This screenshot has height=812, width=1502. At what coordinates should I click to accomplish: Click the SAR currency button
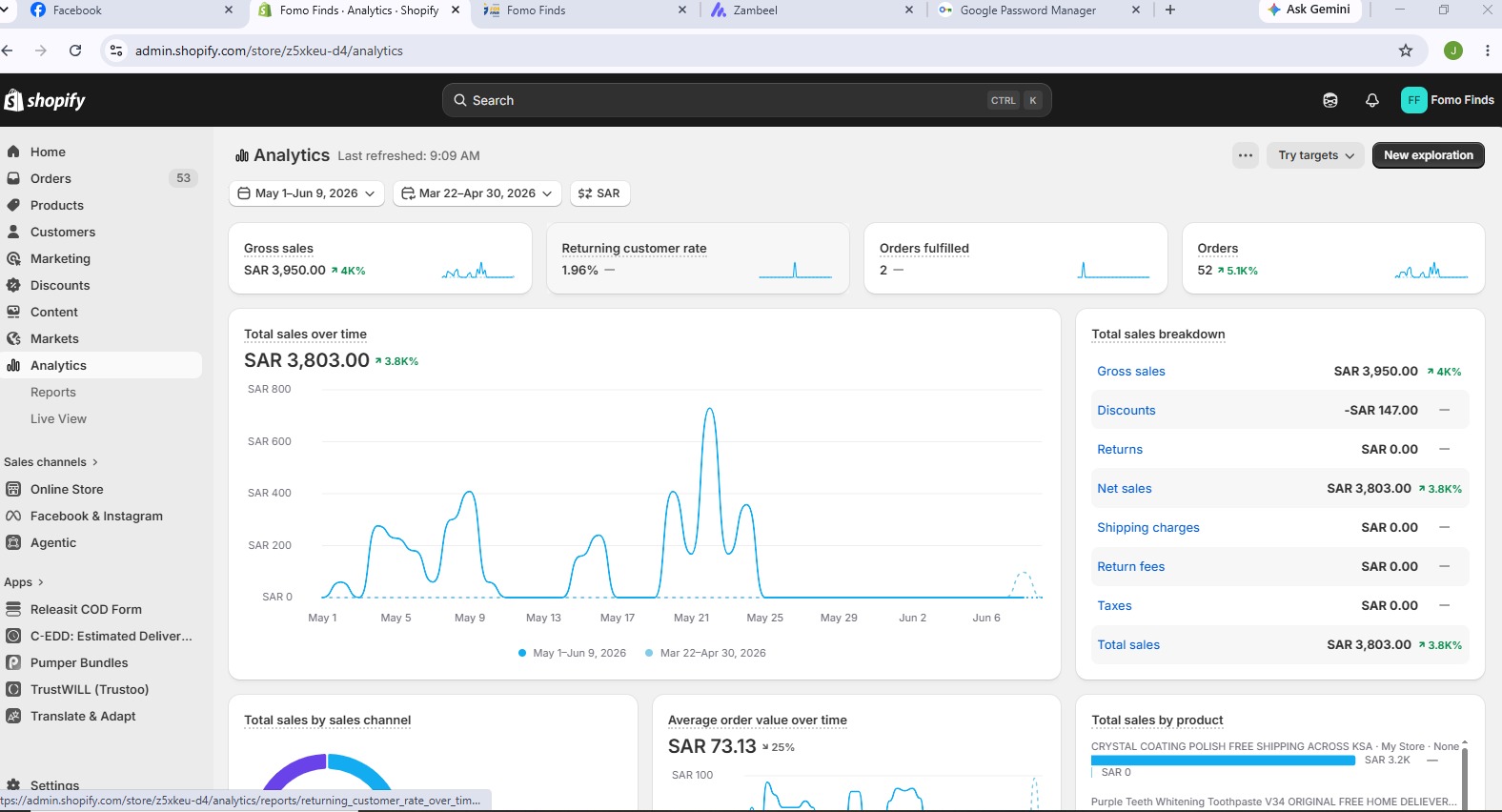tap(599, 193)
